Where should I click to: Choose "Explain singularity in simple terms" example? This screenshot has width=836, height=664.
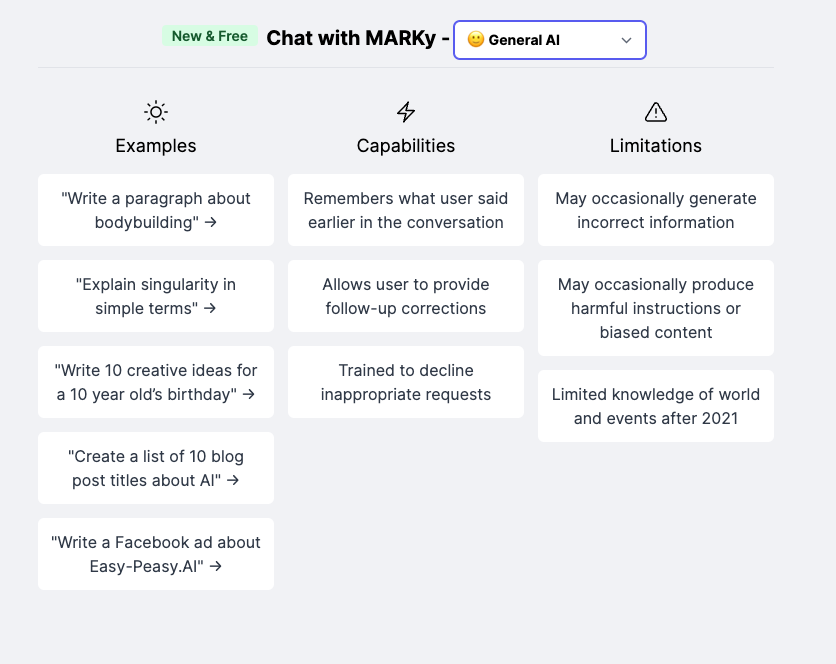pyautogui.click(x=156, y=296)
